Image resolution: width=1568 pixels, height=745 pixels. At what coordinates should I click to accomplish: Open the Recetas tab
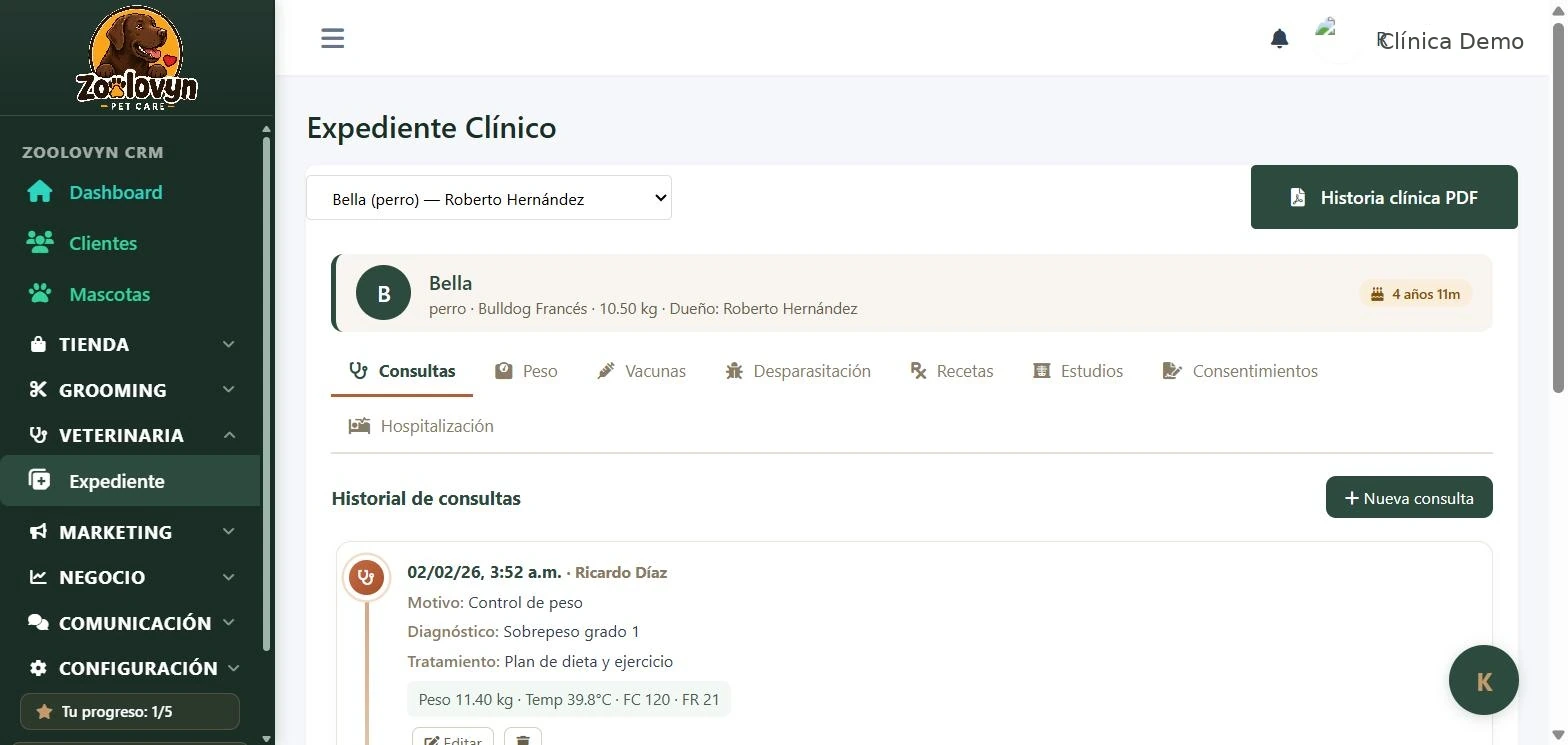[x=952, y=371]
